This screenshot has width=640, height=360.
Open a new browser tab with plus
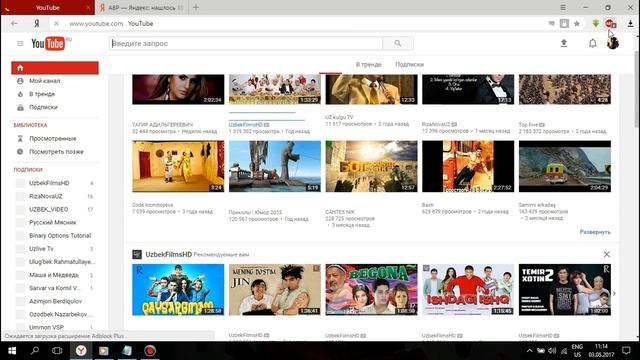196,7
